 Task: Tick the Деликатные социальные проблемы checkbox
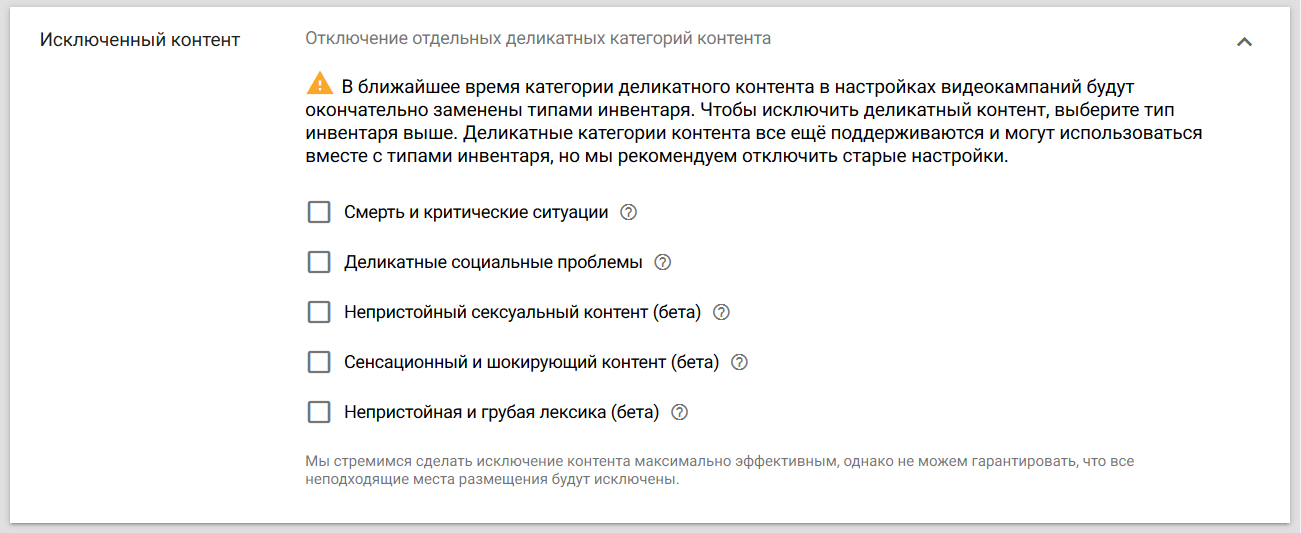[319, 262]
